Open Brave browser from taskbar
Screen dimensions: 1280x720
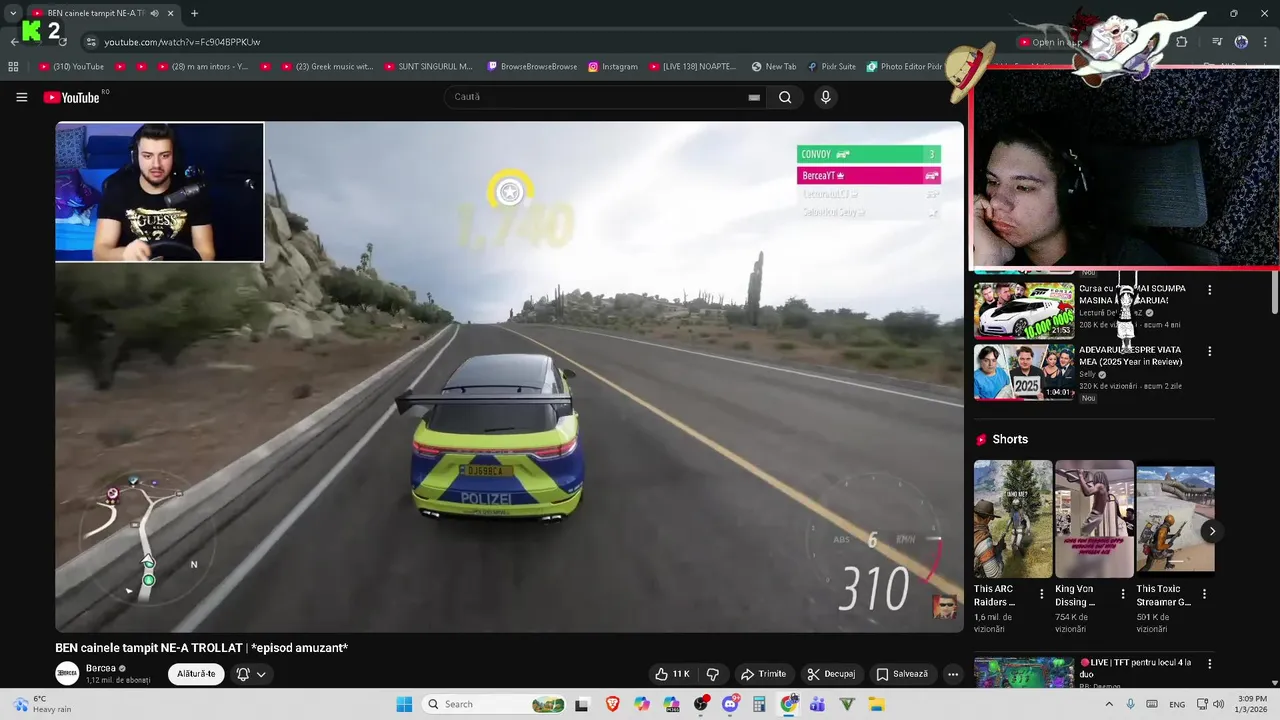click(612, 704)
